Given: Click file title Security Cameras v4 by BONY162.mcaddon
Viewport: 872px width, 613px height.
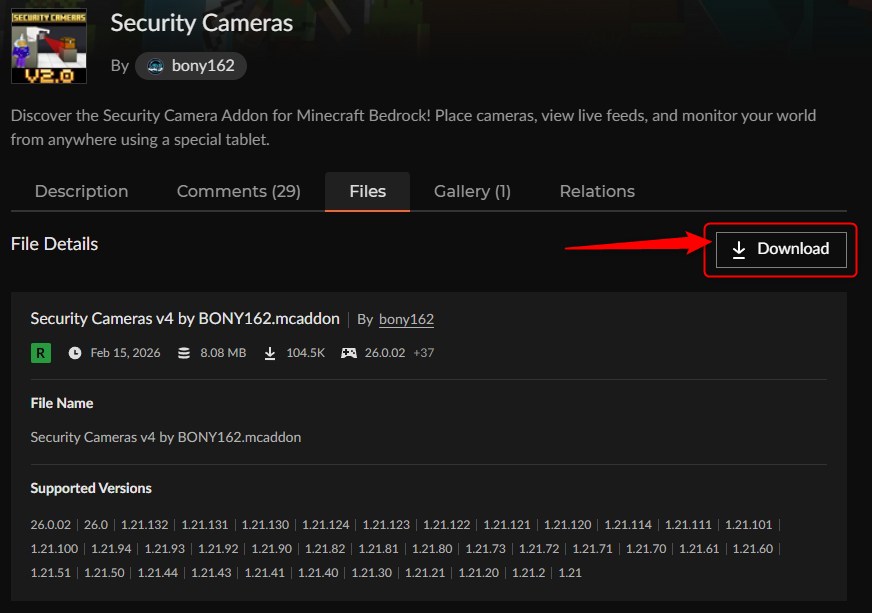Looking at the screenshot, I should 185,319.
